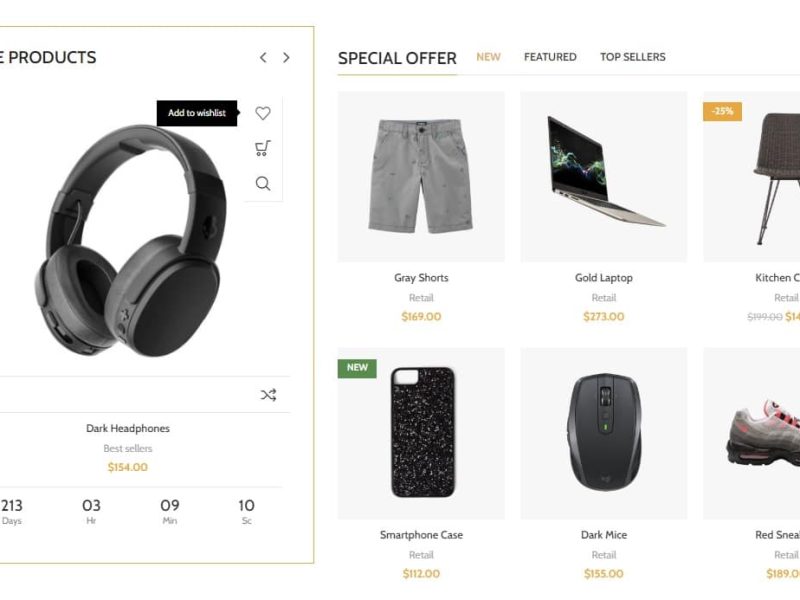Switch to FEATURED tab

click(x=550, y=57)
